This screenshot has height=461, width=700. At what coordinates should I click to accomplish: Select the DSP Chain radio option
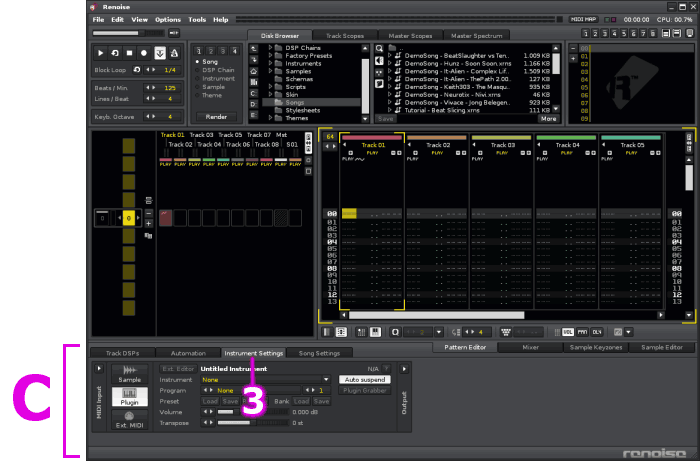pos(215,70)
